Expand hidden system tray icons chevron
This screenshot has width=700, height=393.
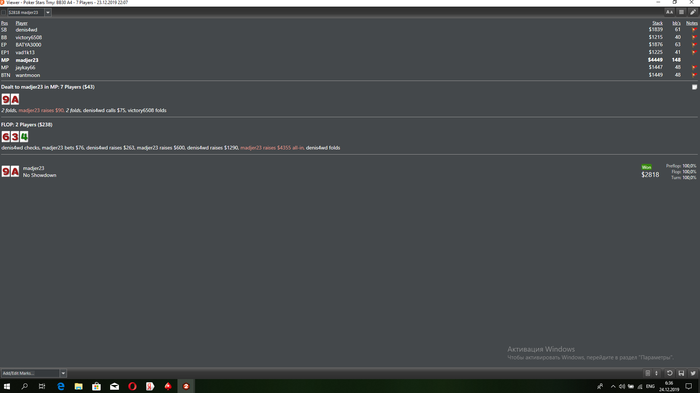(x=613, y=387)
